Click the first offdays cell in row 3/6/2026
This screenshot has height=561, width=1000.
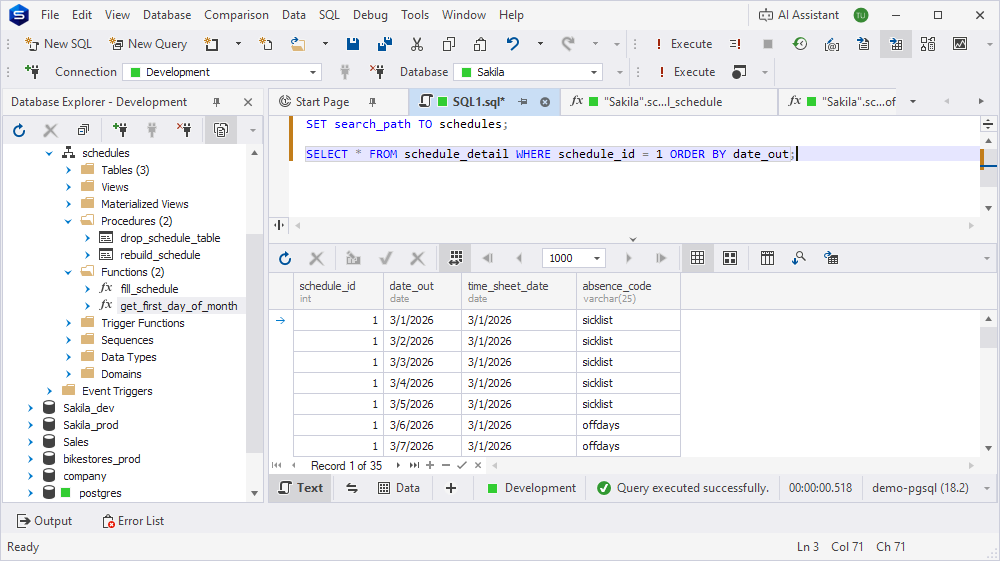coord(628,425)
